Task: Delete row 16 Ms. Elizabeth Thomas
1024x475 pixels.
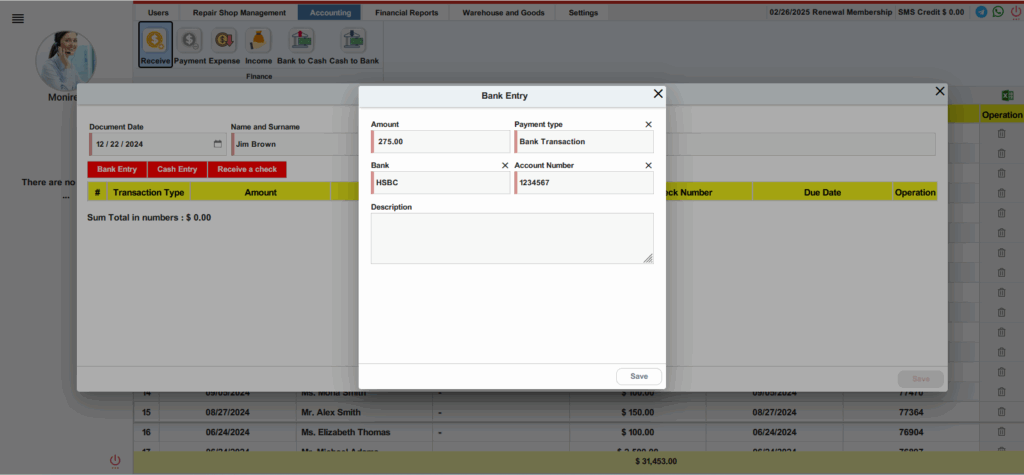Action: click(x=1001, y=432)
